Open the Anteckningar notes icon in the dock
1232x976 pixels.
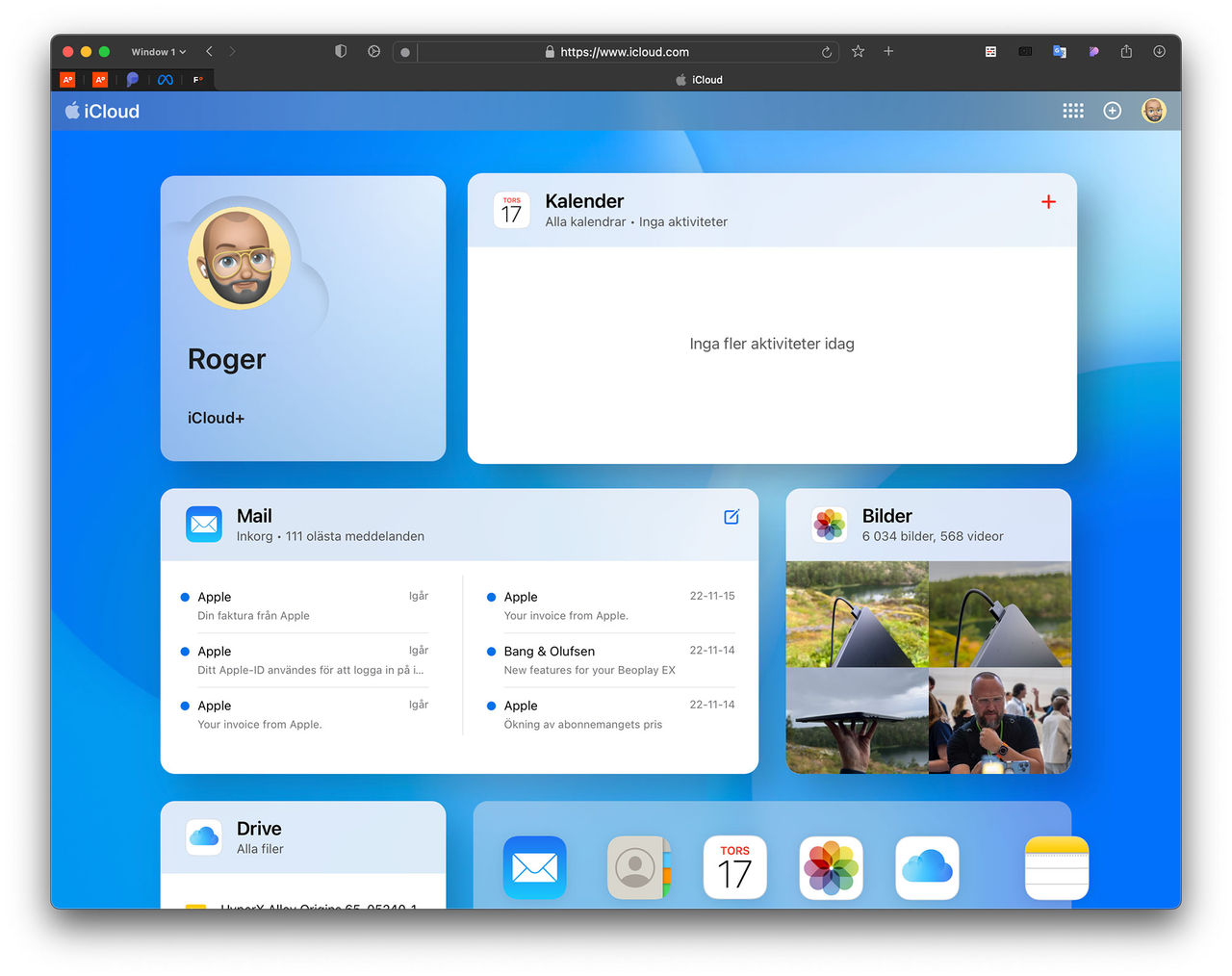[x=1056, y=867]
